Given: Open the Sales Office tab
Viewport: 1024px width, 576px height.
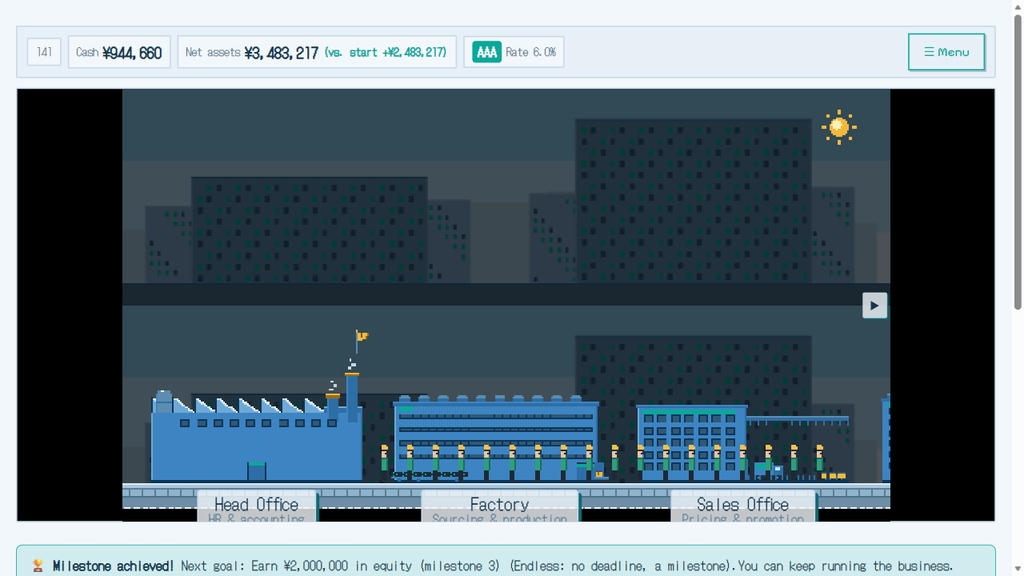Looking at the screenshot, I should pyautogui.click(x=743, y=506).
